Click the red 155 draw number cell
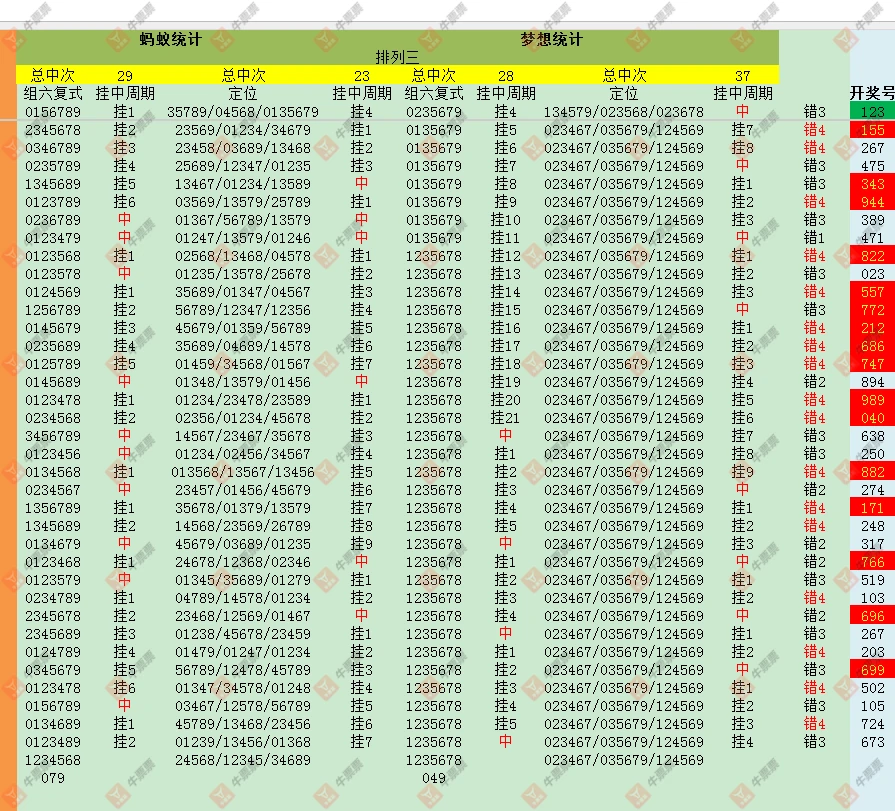Image resolution: width=895 pixels, height=811 pixels. [x=872, y=130]
